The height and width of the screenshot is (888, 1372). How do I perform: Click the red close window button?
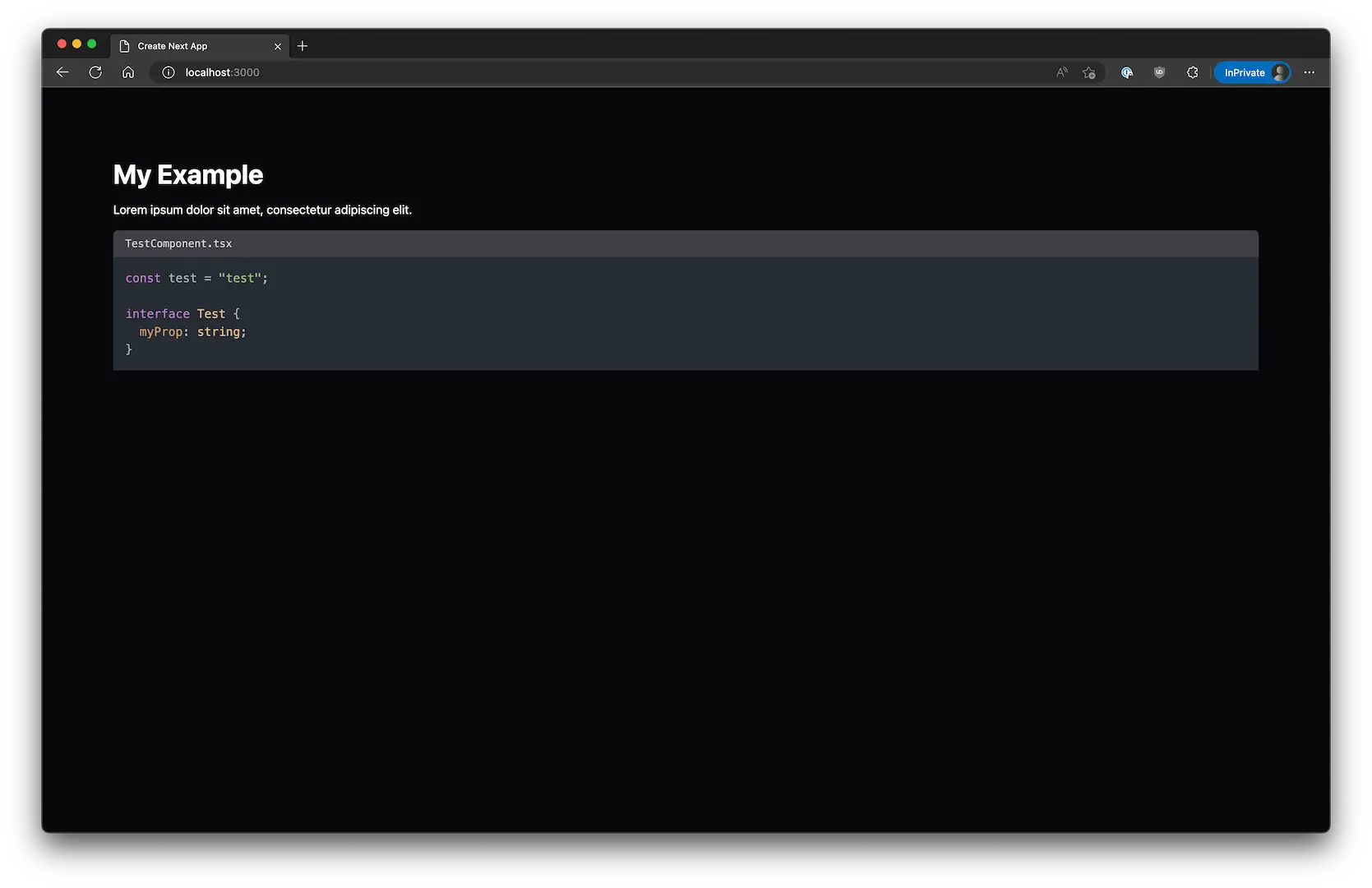(62, 44)
